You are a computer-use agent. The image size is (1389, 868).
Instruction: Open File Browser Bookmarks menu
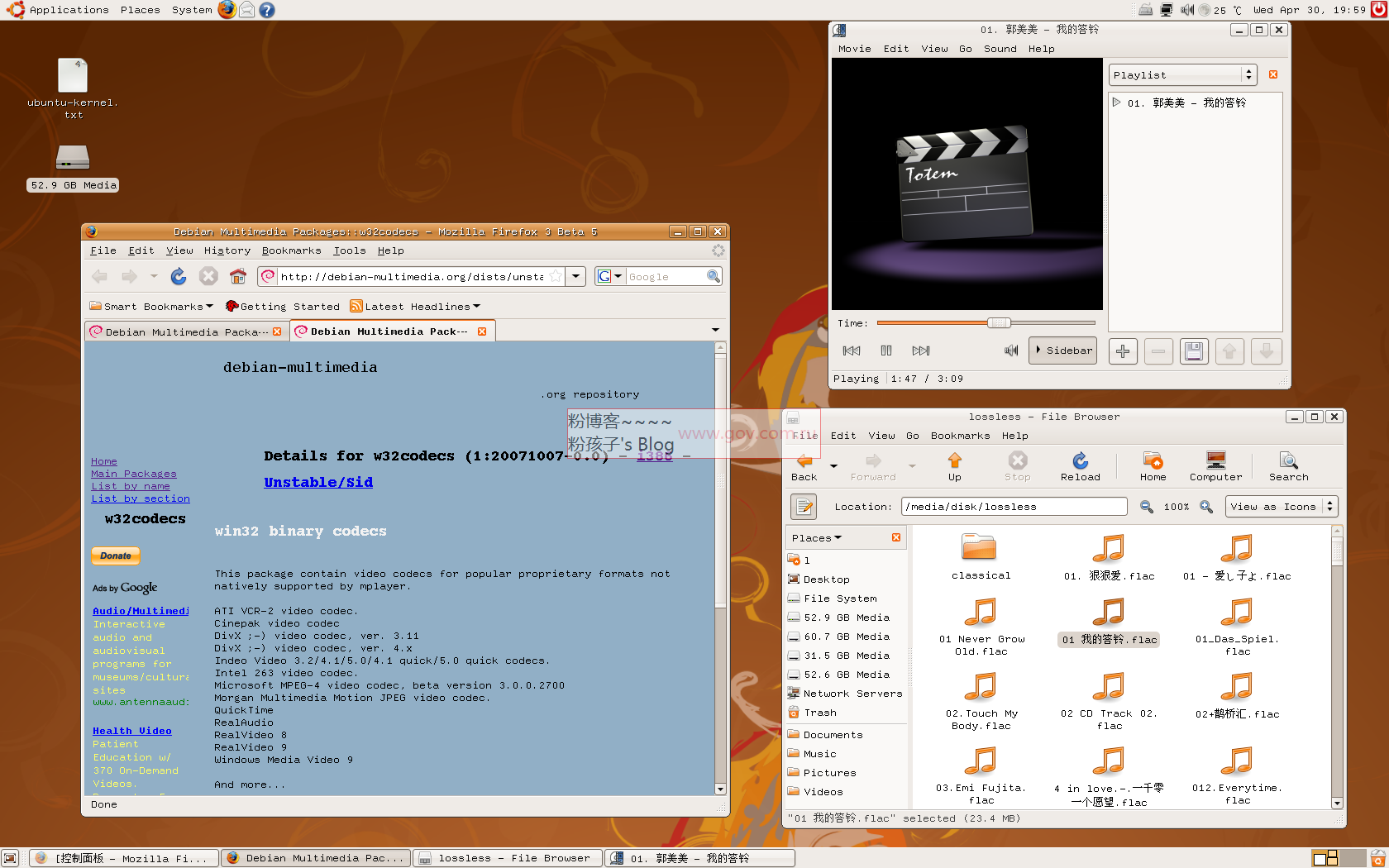(960, 436)
